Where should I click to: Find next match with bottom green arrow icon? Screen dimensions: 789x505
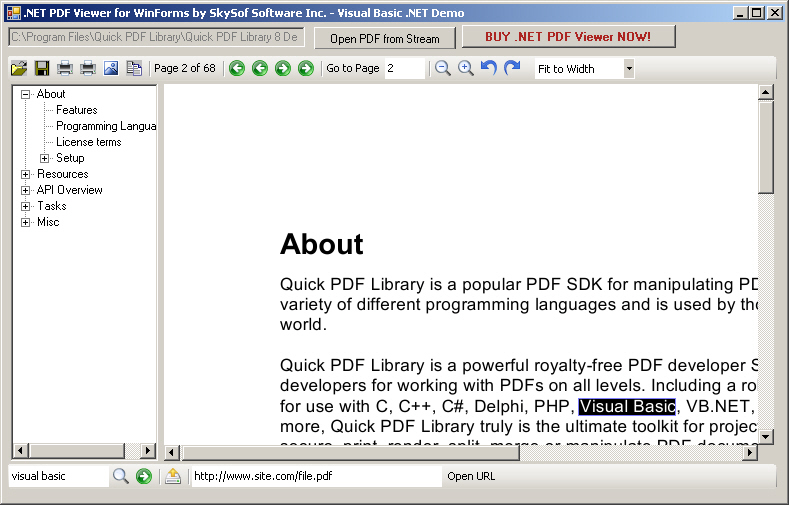point(144,476)
